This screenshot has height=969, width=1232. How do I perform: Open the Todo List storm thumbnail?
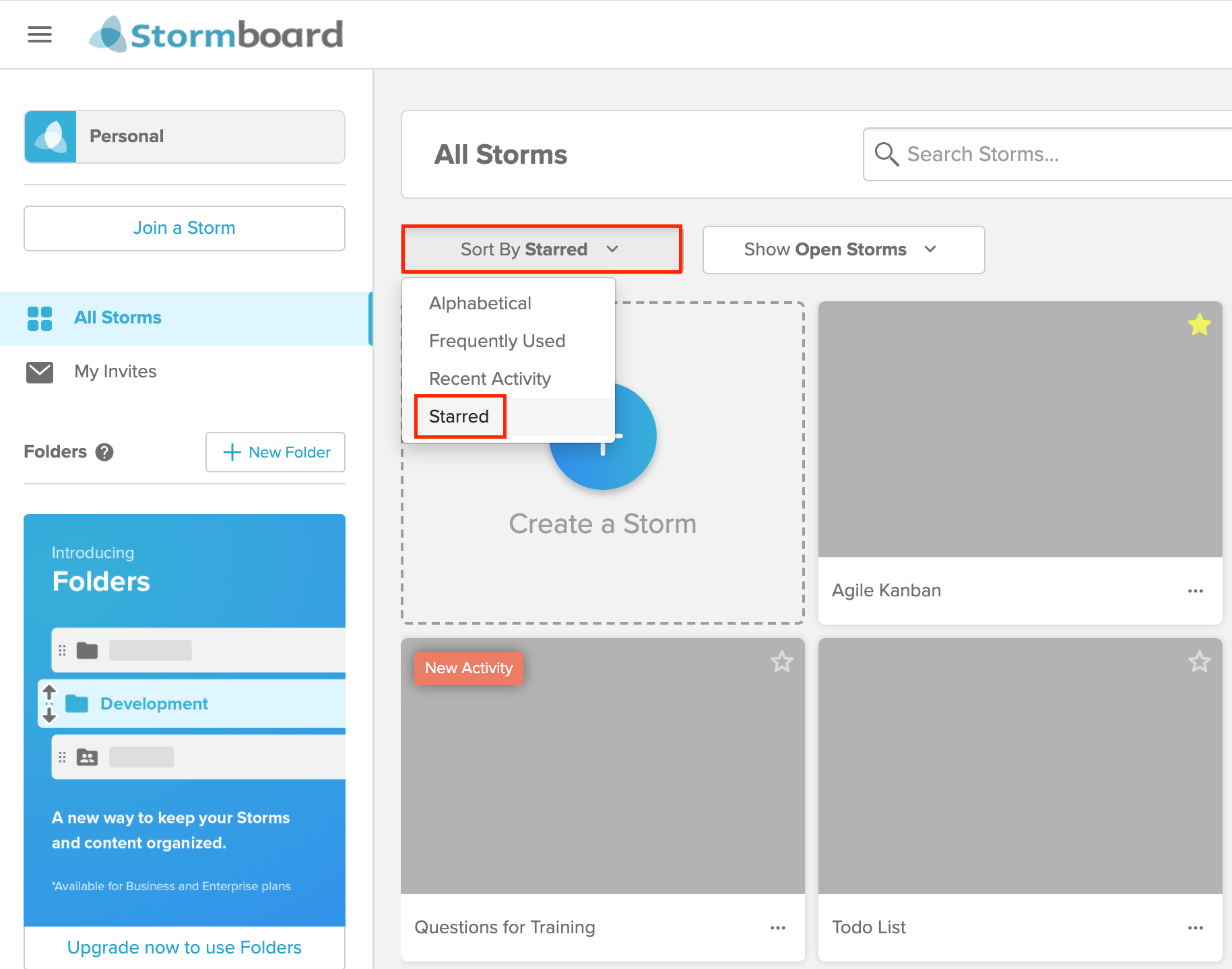(x=1020, y=766)
